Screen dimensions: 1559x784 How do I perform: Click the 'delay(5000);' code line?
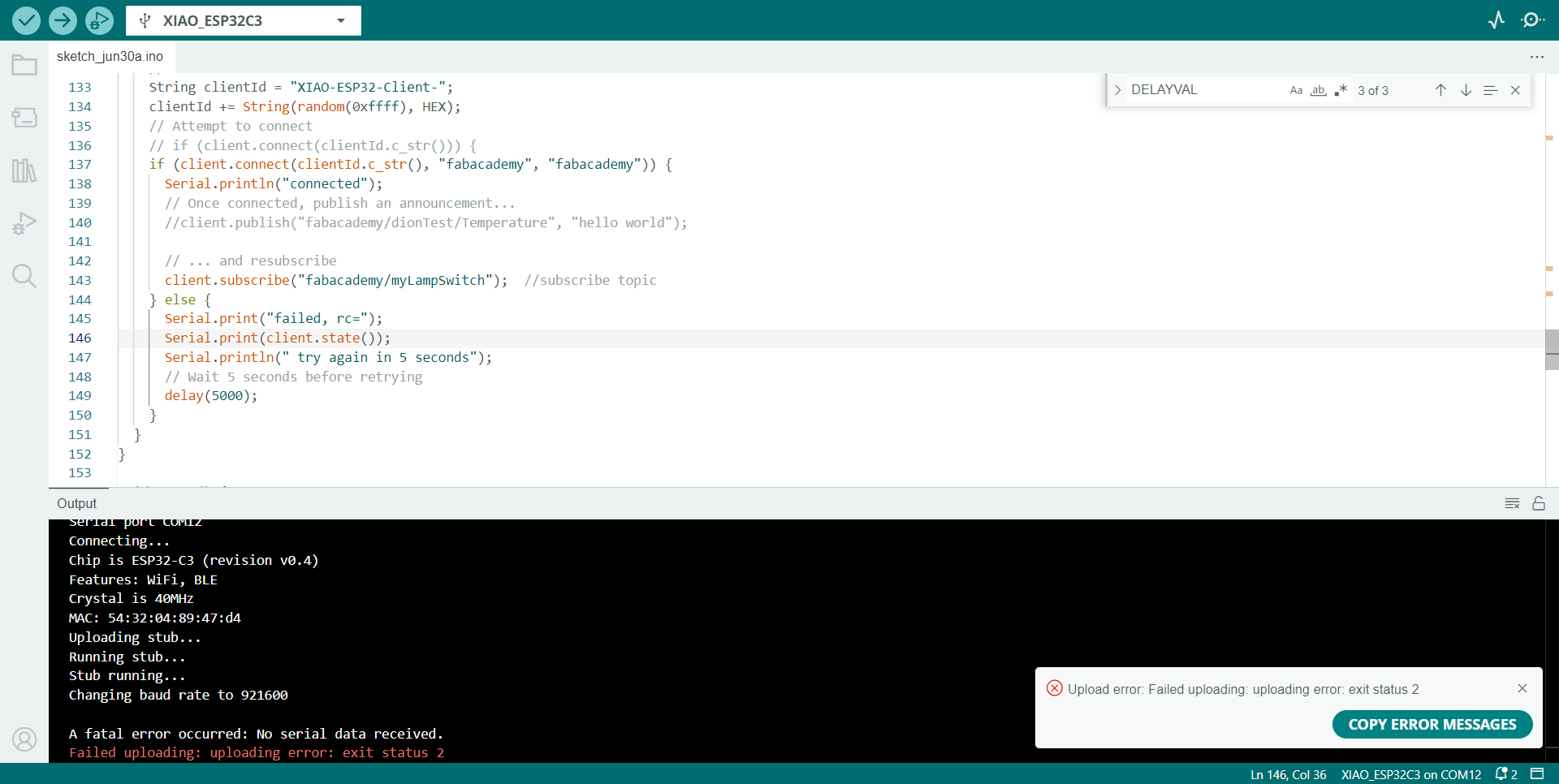[x=211, y=395]
